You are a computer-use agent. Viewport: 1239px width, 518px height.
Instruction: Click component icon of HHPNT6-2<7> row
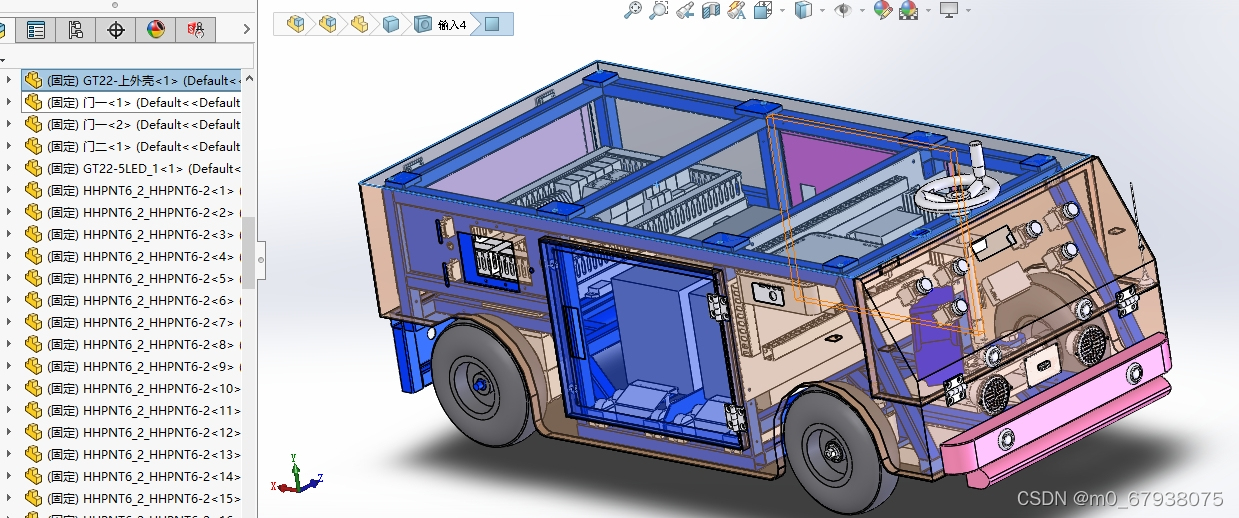33,322
